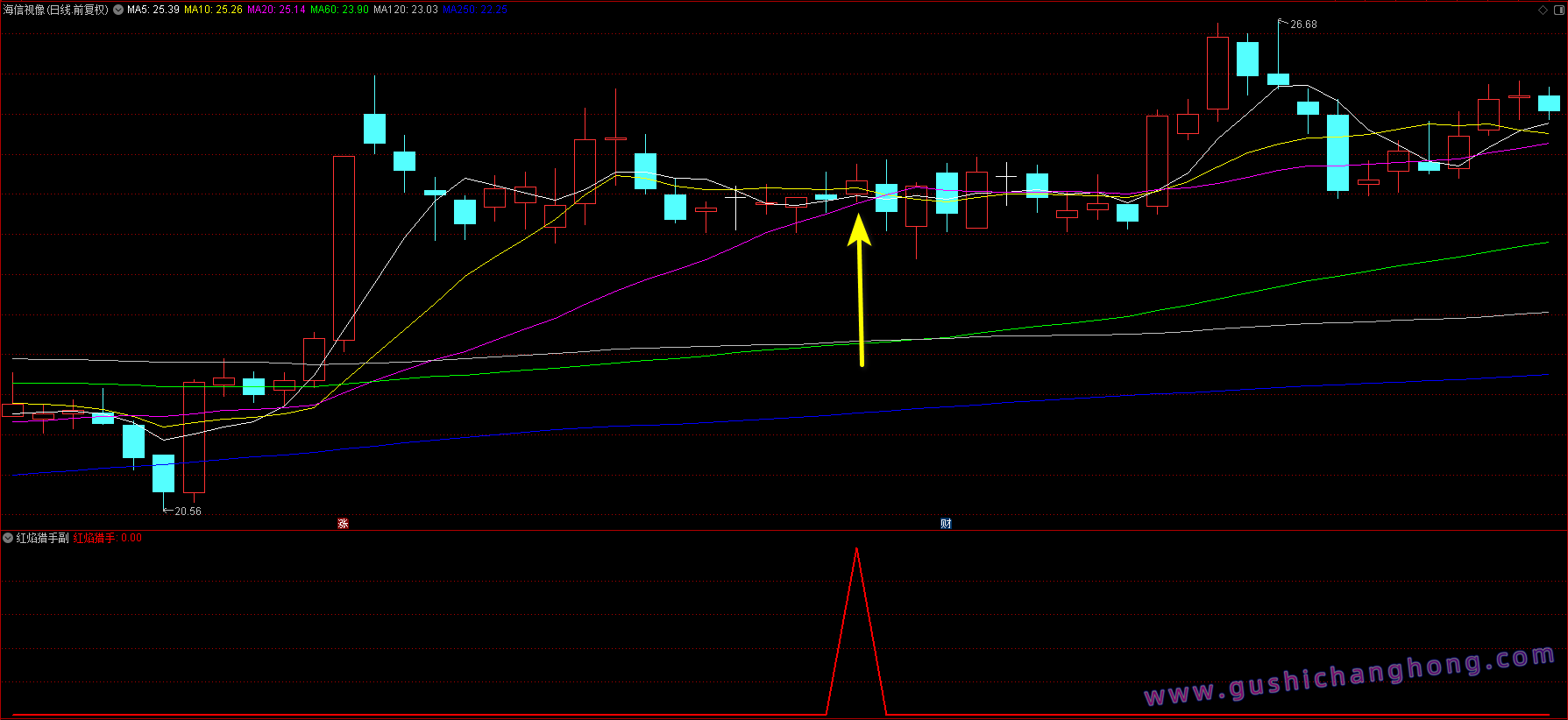Click the sidebar panel icon at top right
1568x720 pixels.
(1557, 10)
